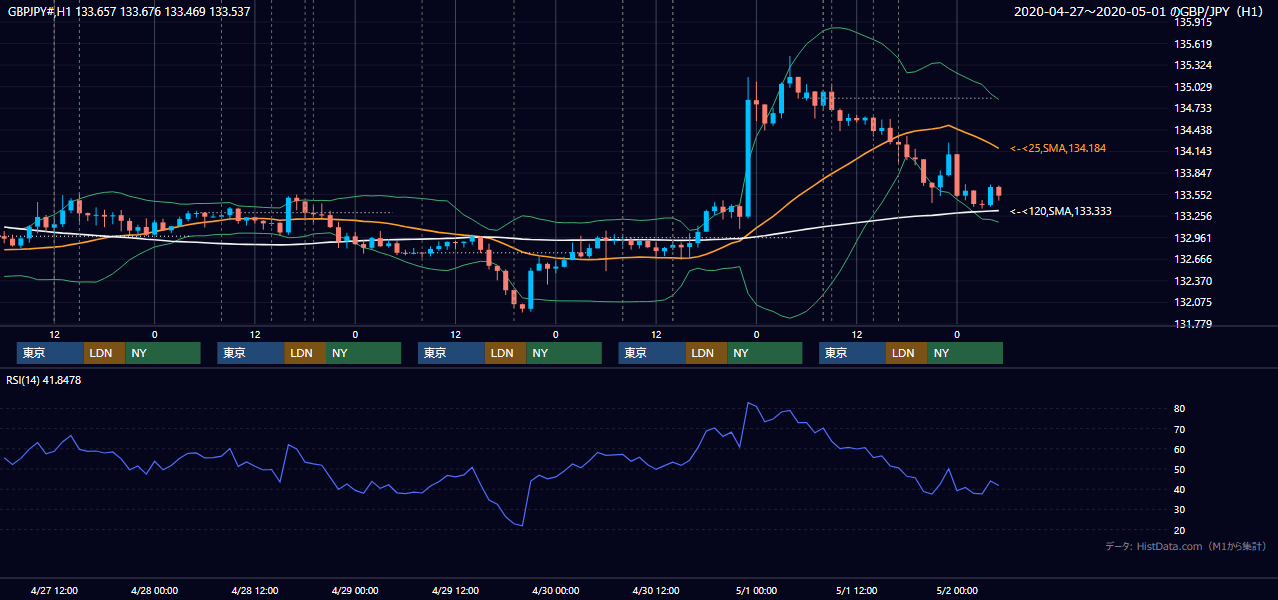The image size is (1278, 600).
Task: Click price axis value 133.256
Action: 1193,216
